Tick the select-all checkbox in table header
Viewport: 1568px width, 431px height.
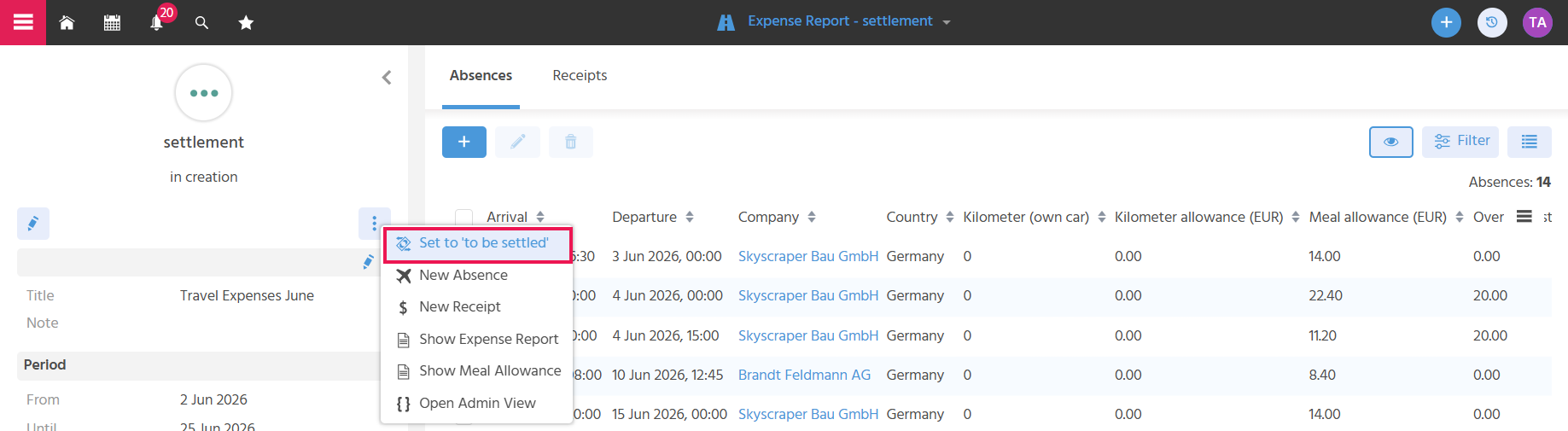click(463, 218)
